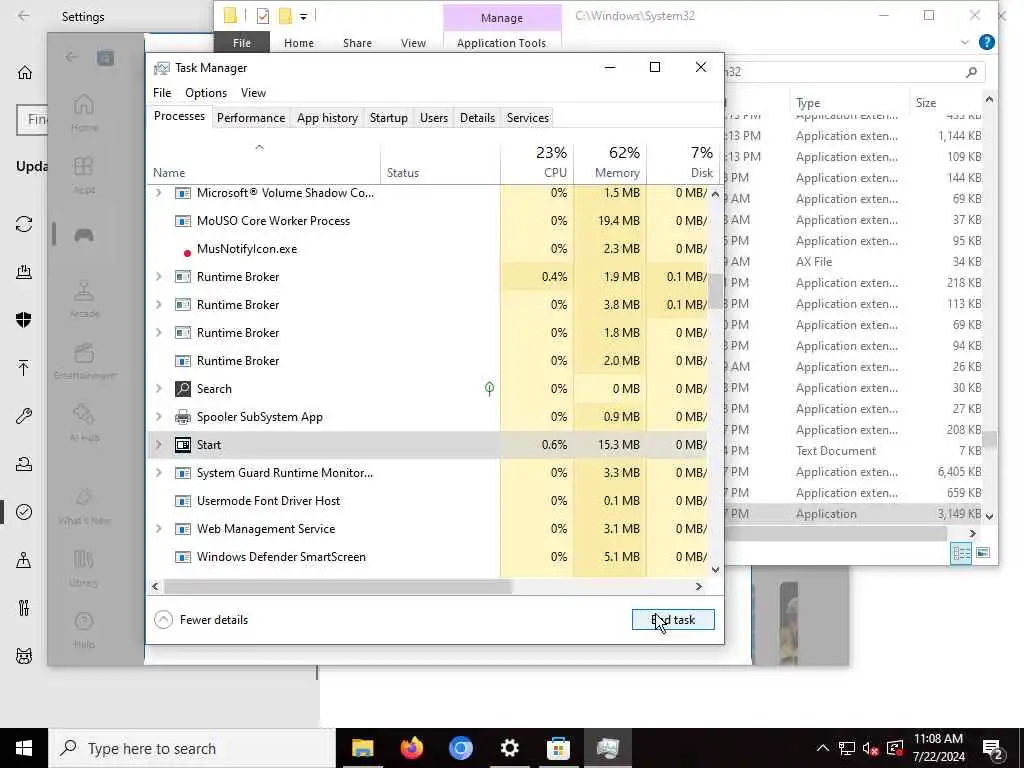Collapse details using the round arrow icon
This screenshot has height=768, width=1024.
click(x=163, y=620)
